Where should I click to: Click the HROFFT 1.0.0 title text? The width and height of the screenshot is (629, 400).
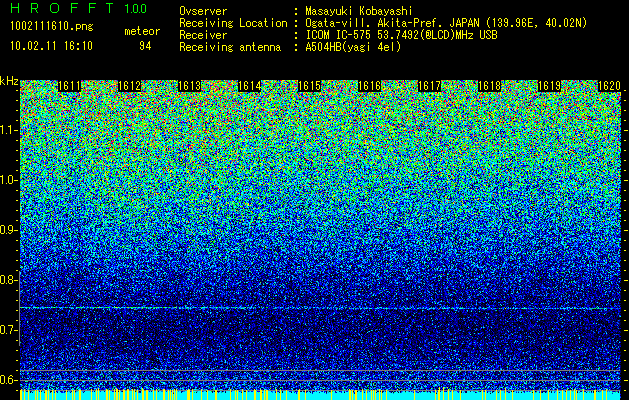[x=79, y=8]
